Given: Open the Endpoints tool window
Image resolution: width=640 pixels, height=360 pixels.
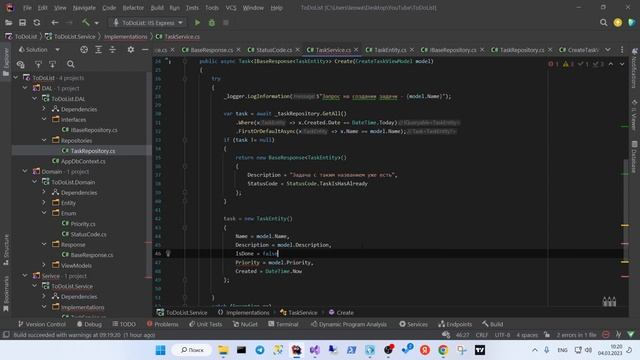Looking at the screenshot, I should point(455,324).
